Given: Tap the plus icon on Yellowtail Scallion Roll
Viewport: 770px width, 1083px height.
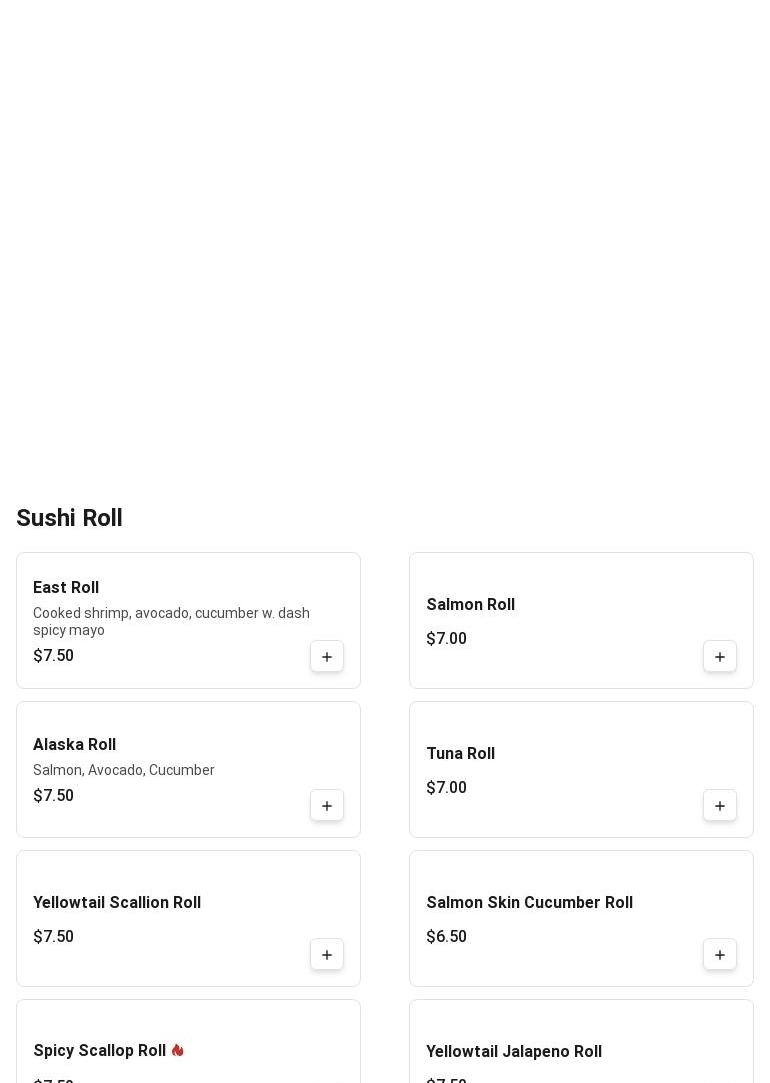Looking at the screenshot, I should click(x=327, y=955).
